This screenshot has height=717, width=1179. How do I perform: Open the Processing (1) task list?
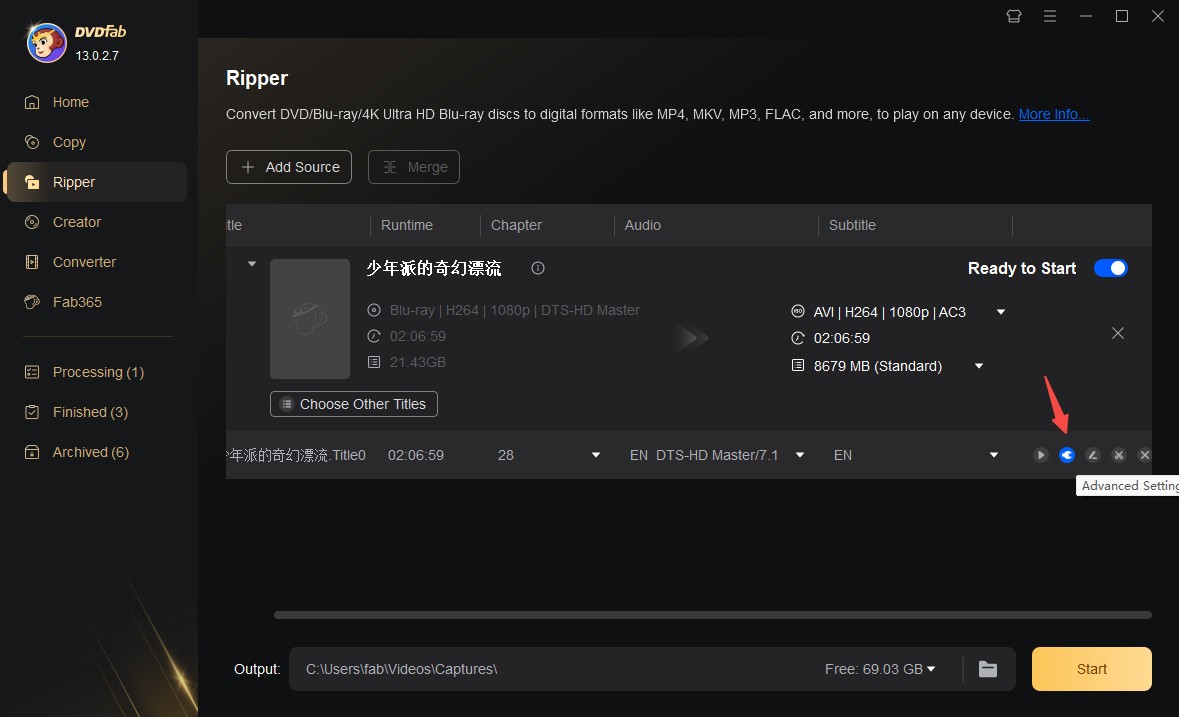(98, 372)
